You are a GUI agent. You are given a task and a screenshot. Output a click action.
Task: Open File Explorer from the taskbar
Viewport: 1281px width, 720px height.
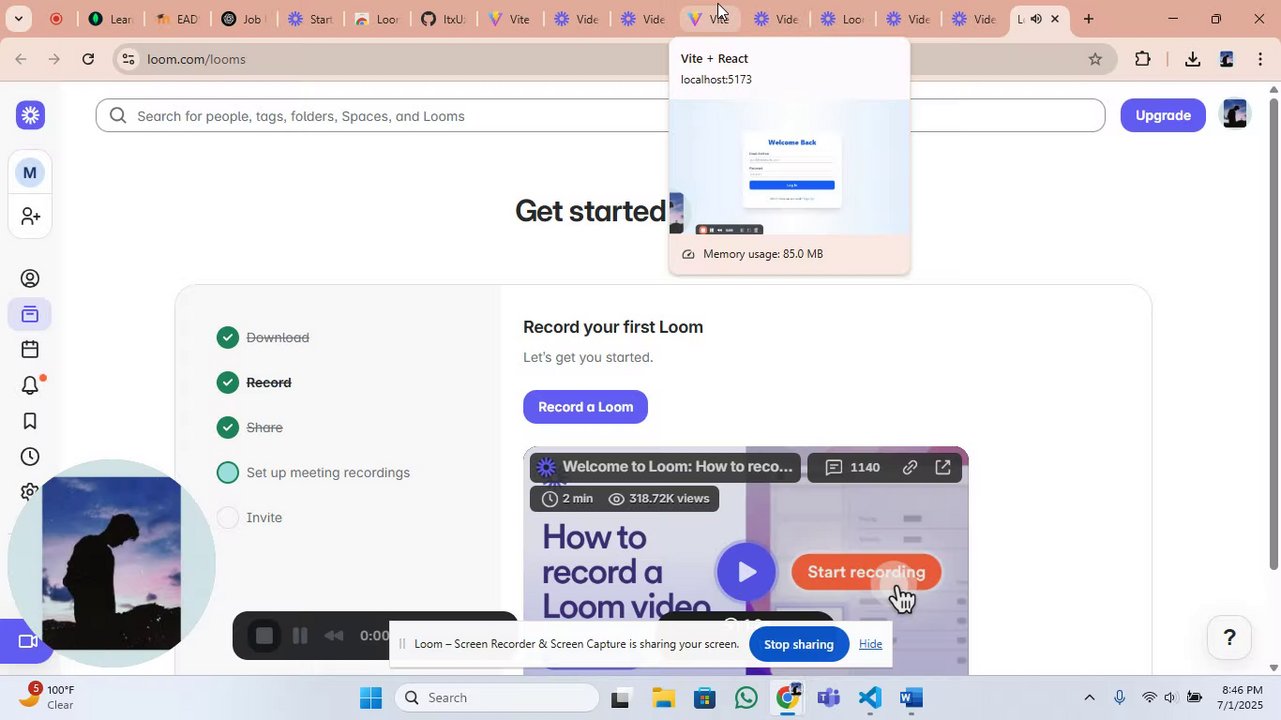[662, 697]
